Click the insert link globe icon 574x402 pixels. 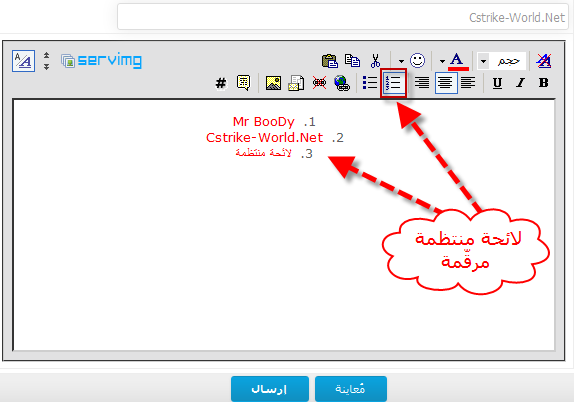pos(342,83)
